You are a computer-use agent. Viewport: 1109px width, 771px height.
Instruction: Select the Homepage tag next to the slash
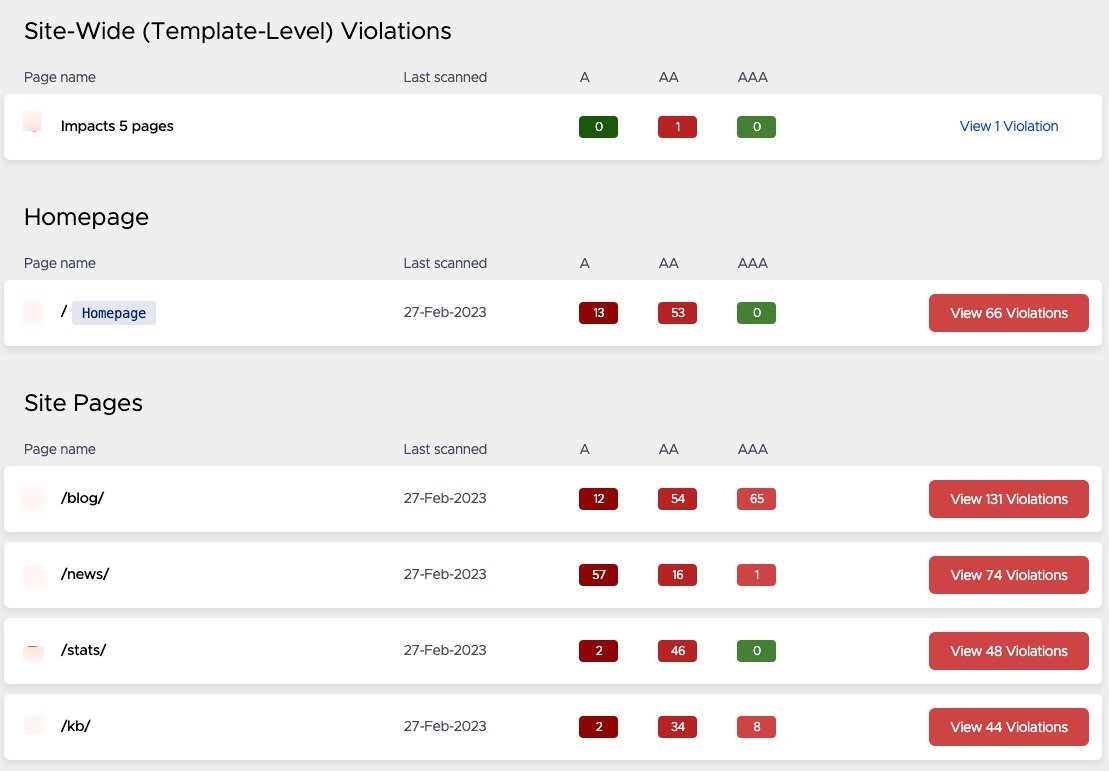pyautogui.click(x=113, y=312)
